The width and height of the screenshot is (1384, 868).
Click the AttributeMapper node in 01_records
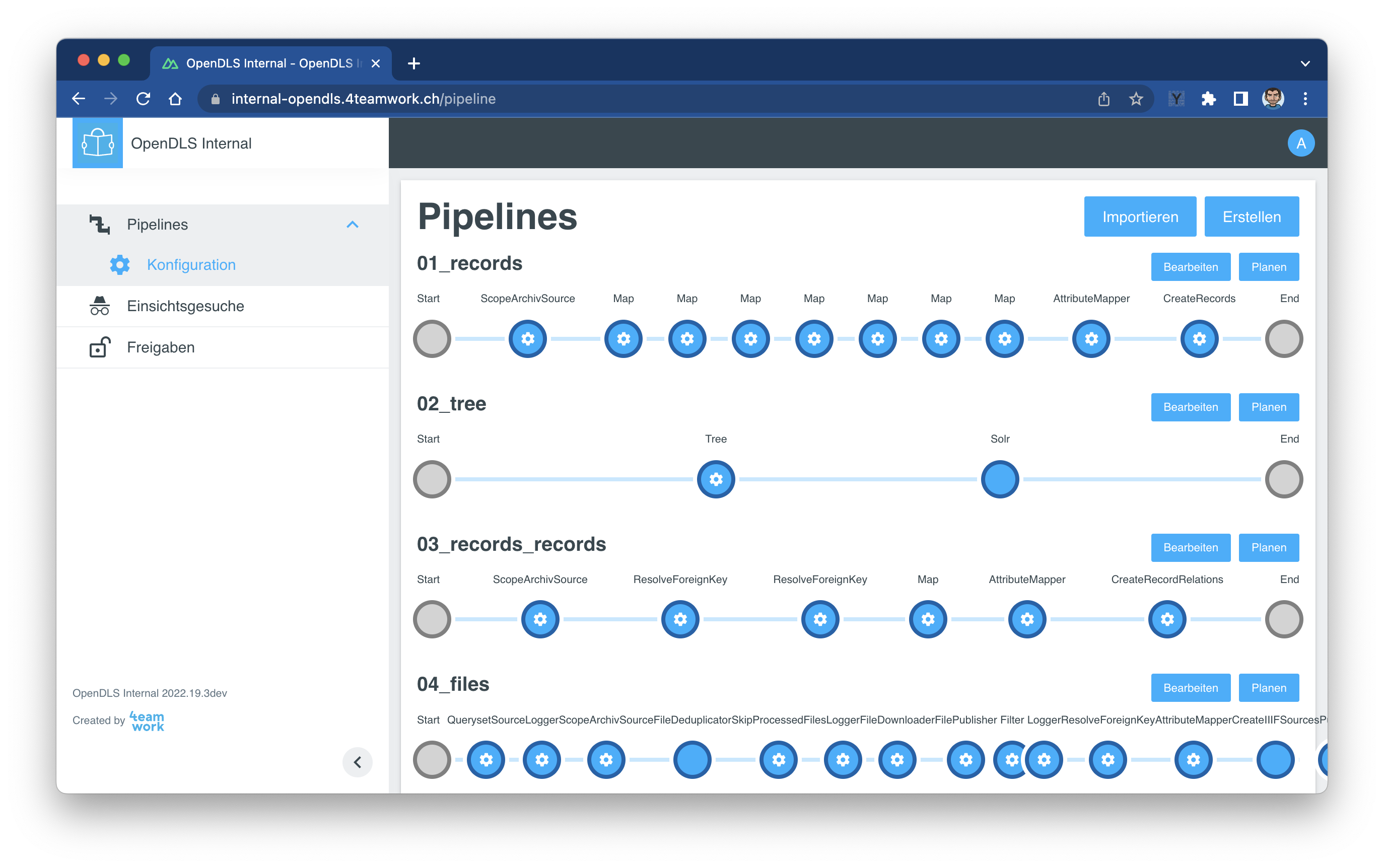1091,339
